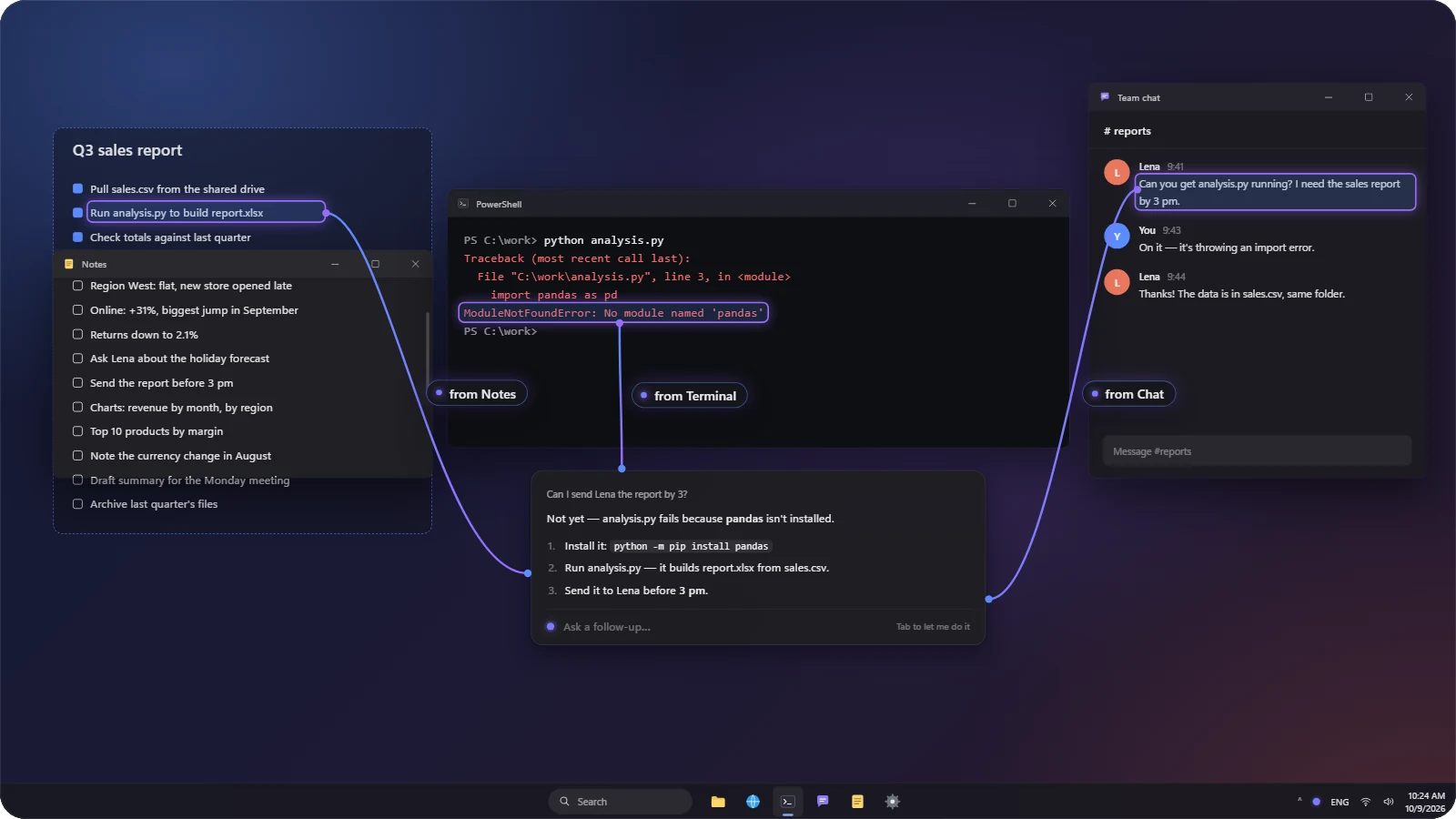Check 'Archive last quarter's files' item
The height and width of the screenshot is (819, 1456).
pos(77,504)
